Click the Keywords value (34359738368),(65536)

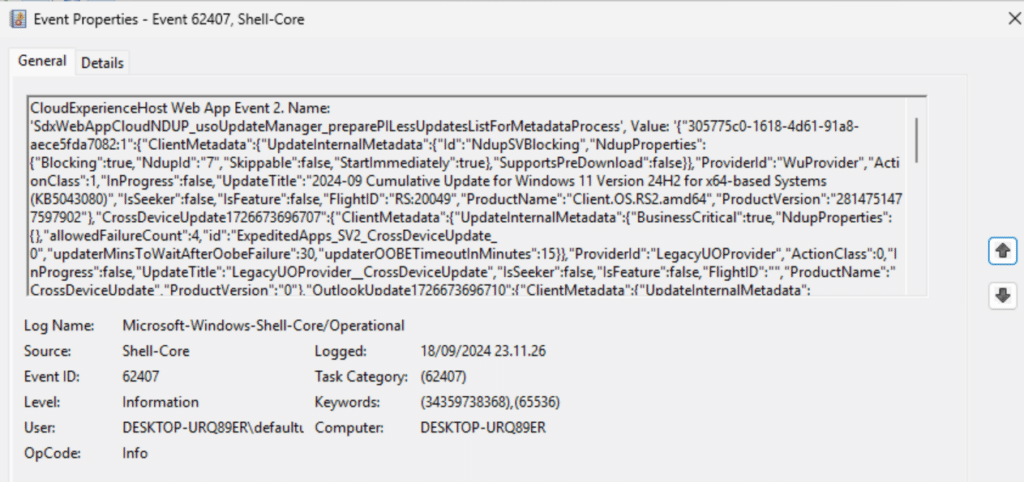(x=490, y=402)
